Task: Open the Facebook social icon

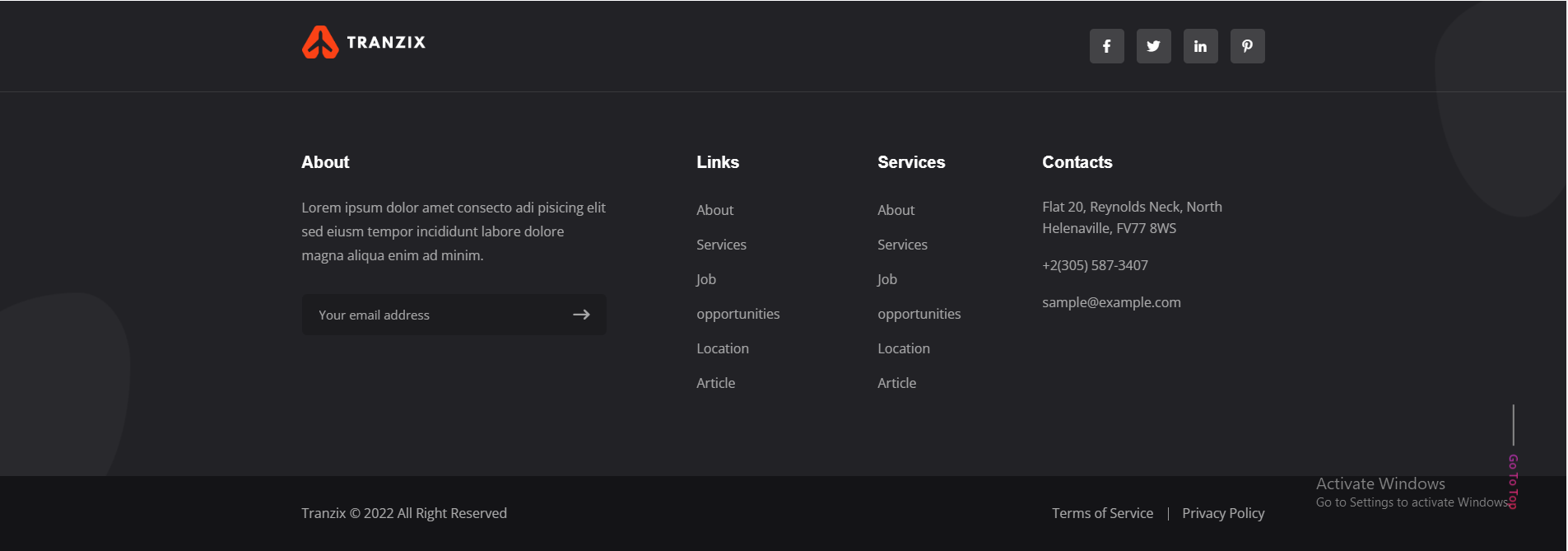Action: point(1106,46)
